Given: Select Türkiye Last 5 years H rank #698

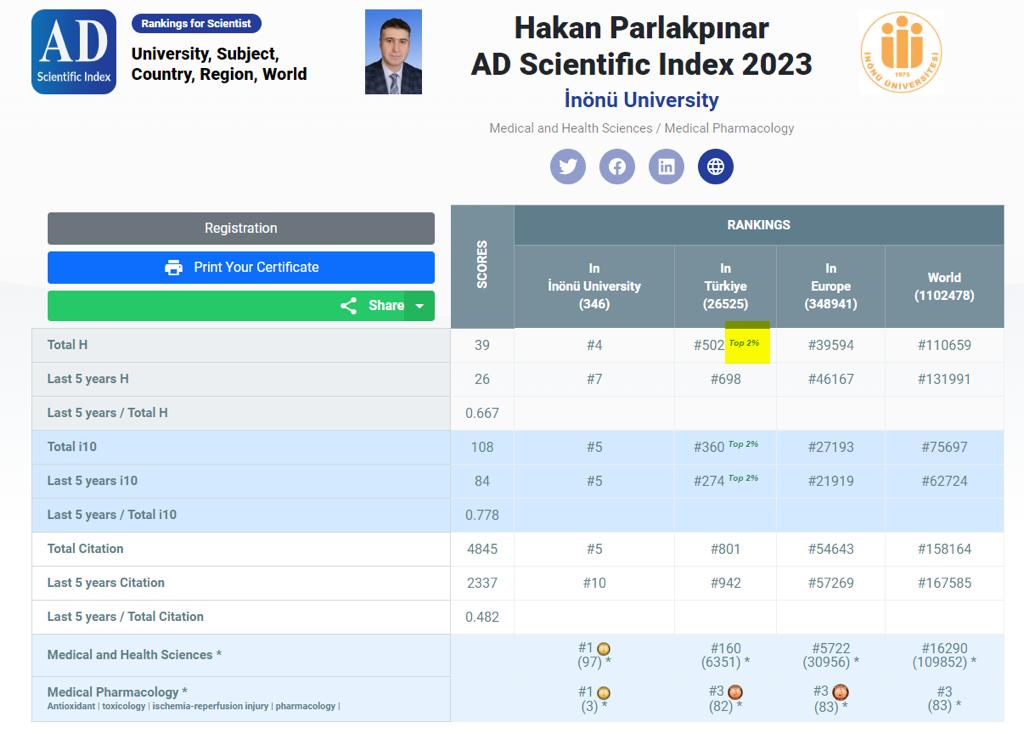Looking at the screenshot, I should [x=726, y=379].
